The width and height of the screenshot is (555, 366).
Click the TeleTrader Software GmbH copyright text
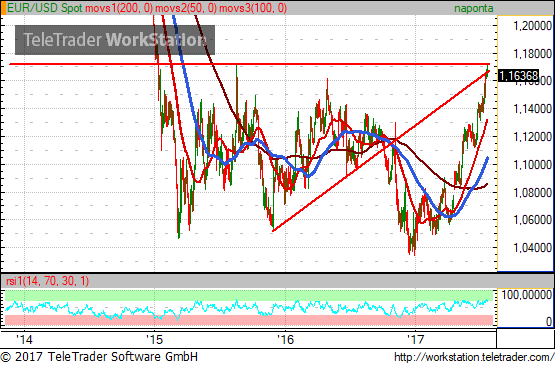99,356
